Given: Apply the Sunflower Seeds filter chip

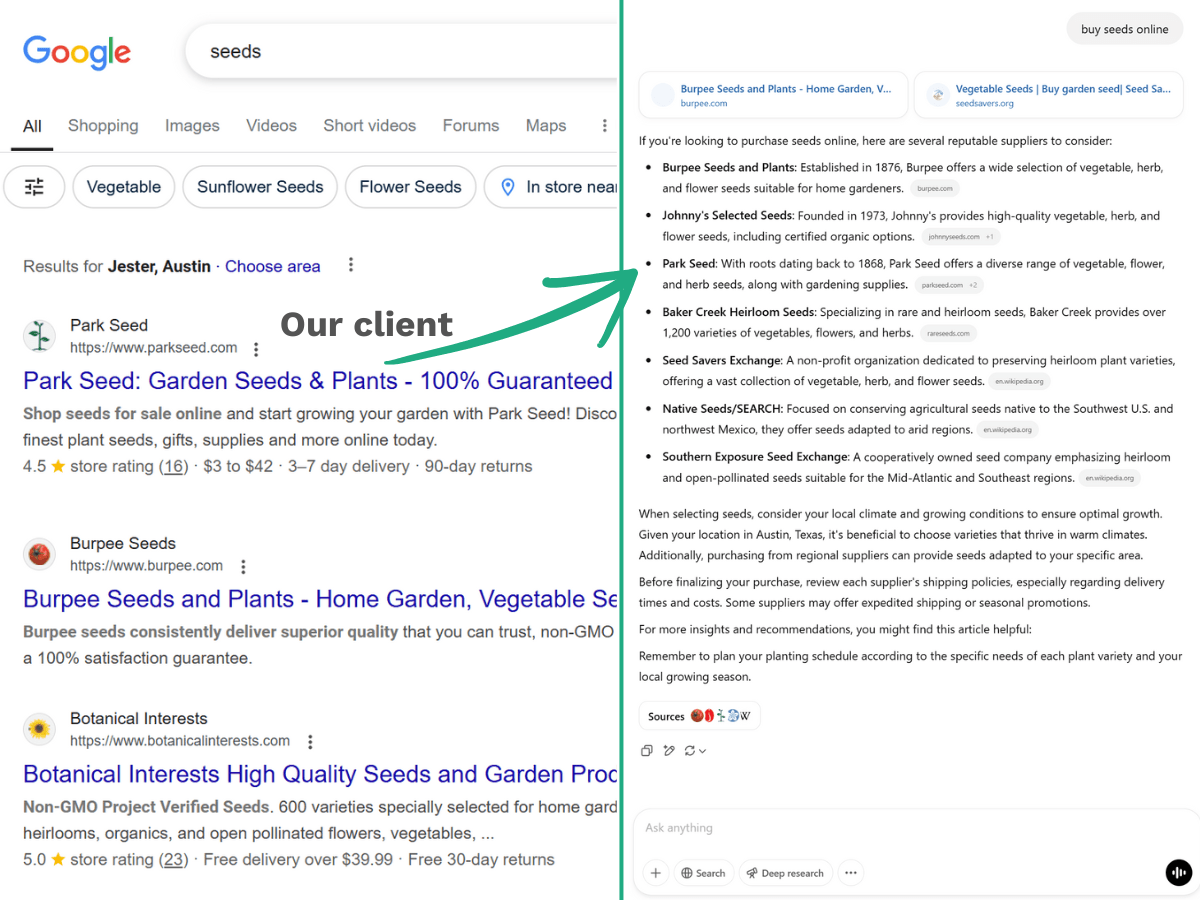Looking at the screenshot, I should coord(260,187).
